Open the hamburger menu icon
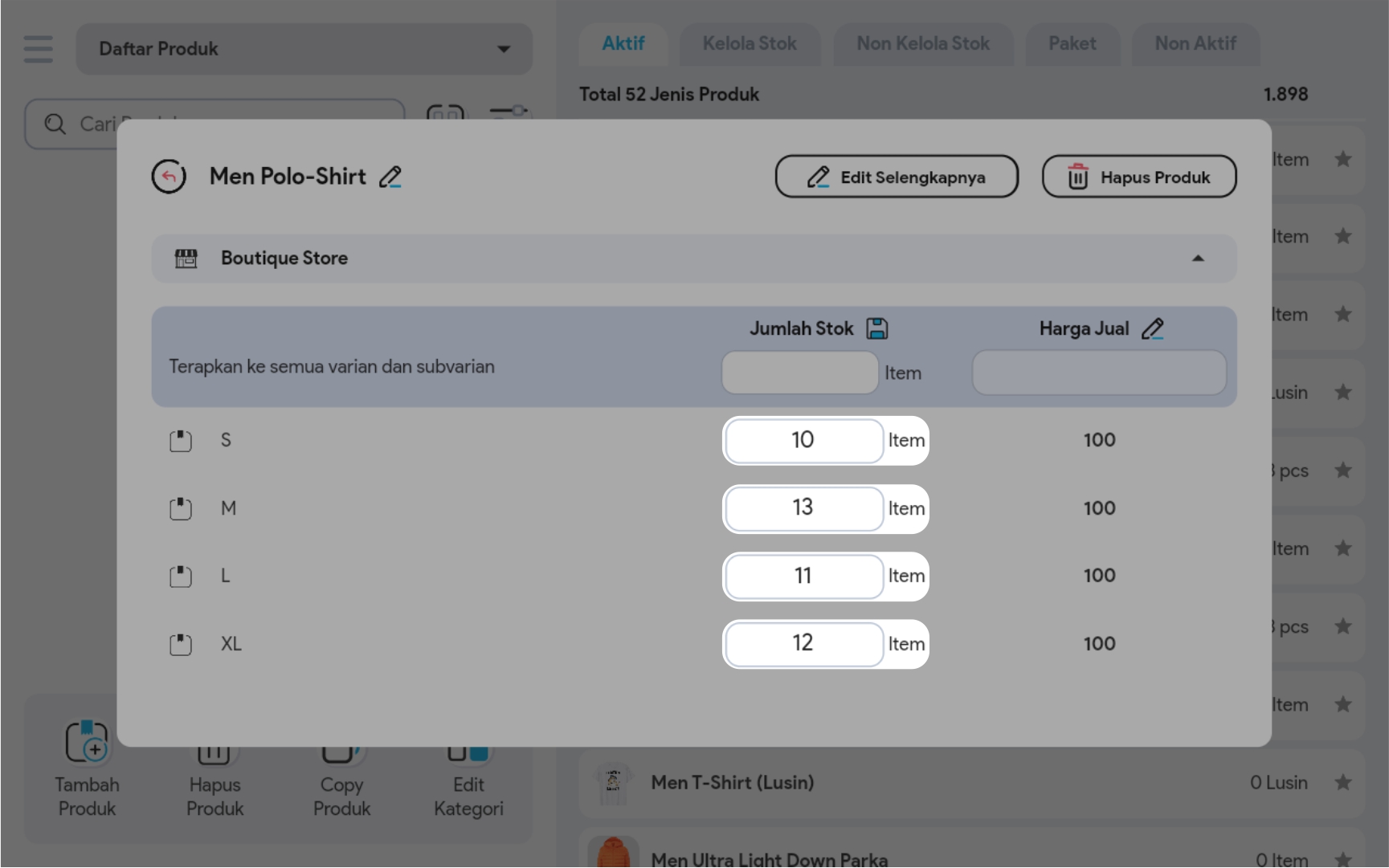 (x=38, y=49)
